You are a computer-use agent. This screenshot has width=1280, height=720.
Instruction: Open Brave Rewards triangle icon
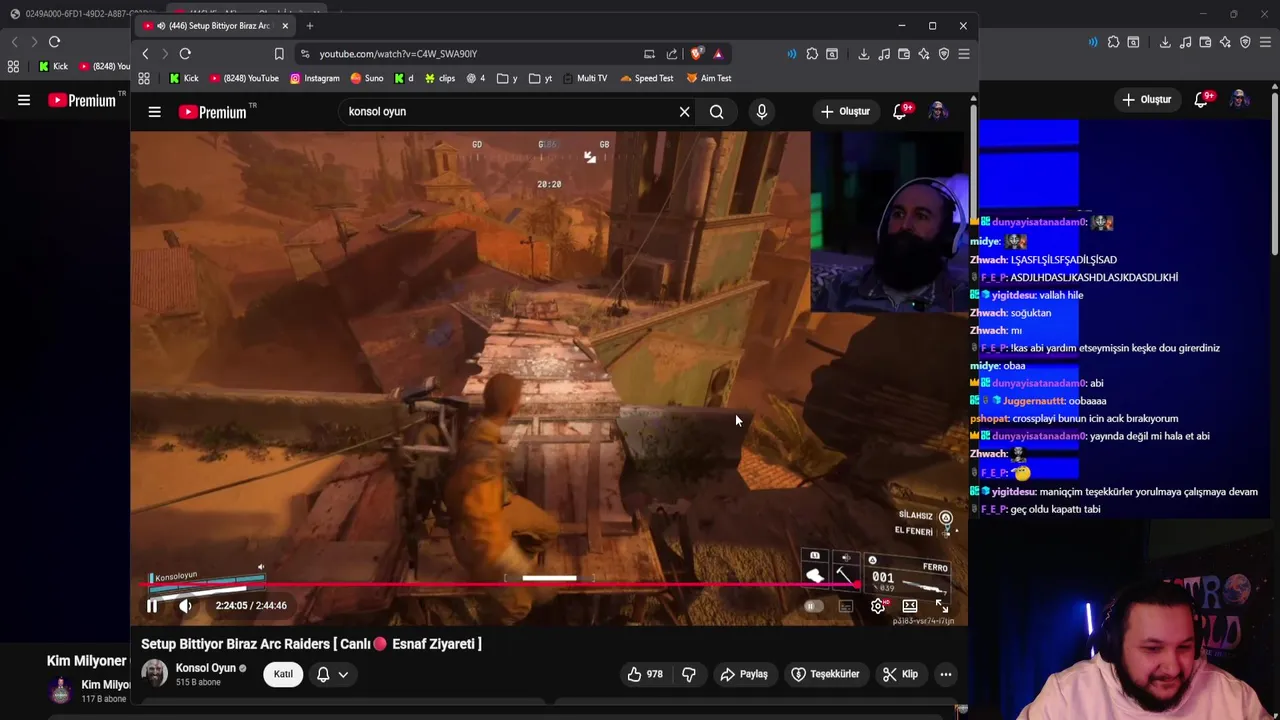(718, 54)
